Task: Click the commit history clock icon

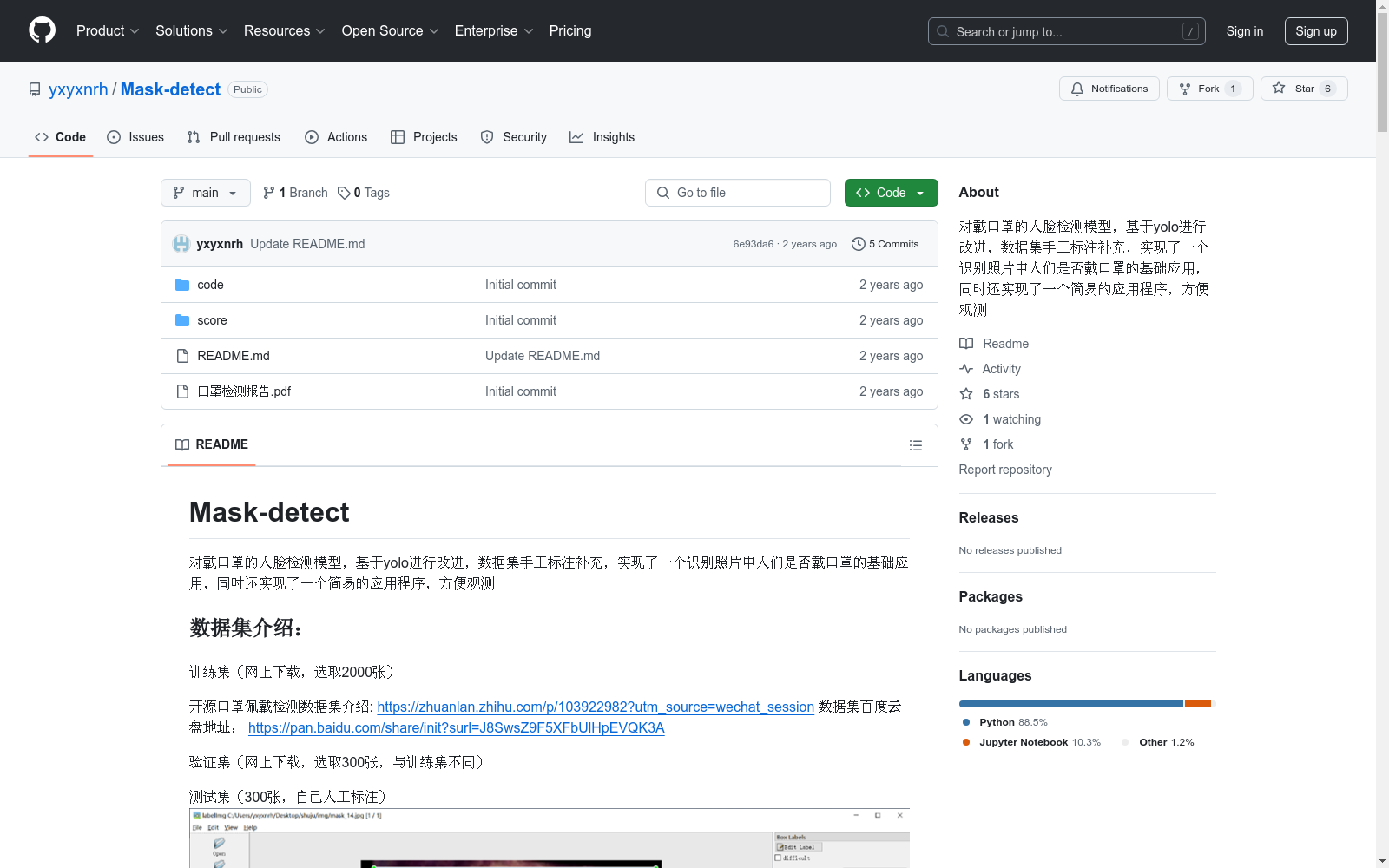Action: coord(859,244)
